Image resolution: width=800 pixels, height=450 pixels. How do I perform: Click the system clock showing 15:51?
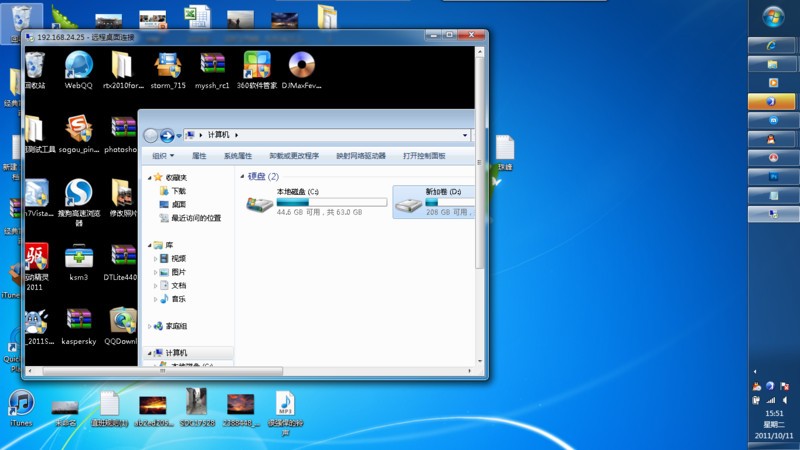(774, 413)
